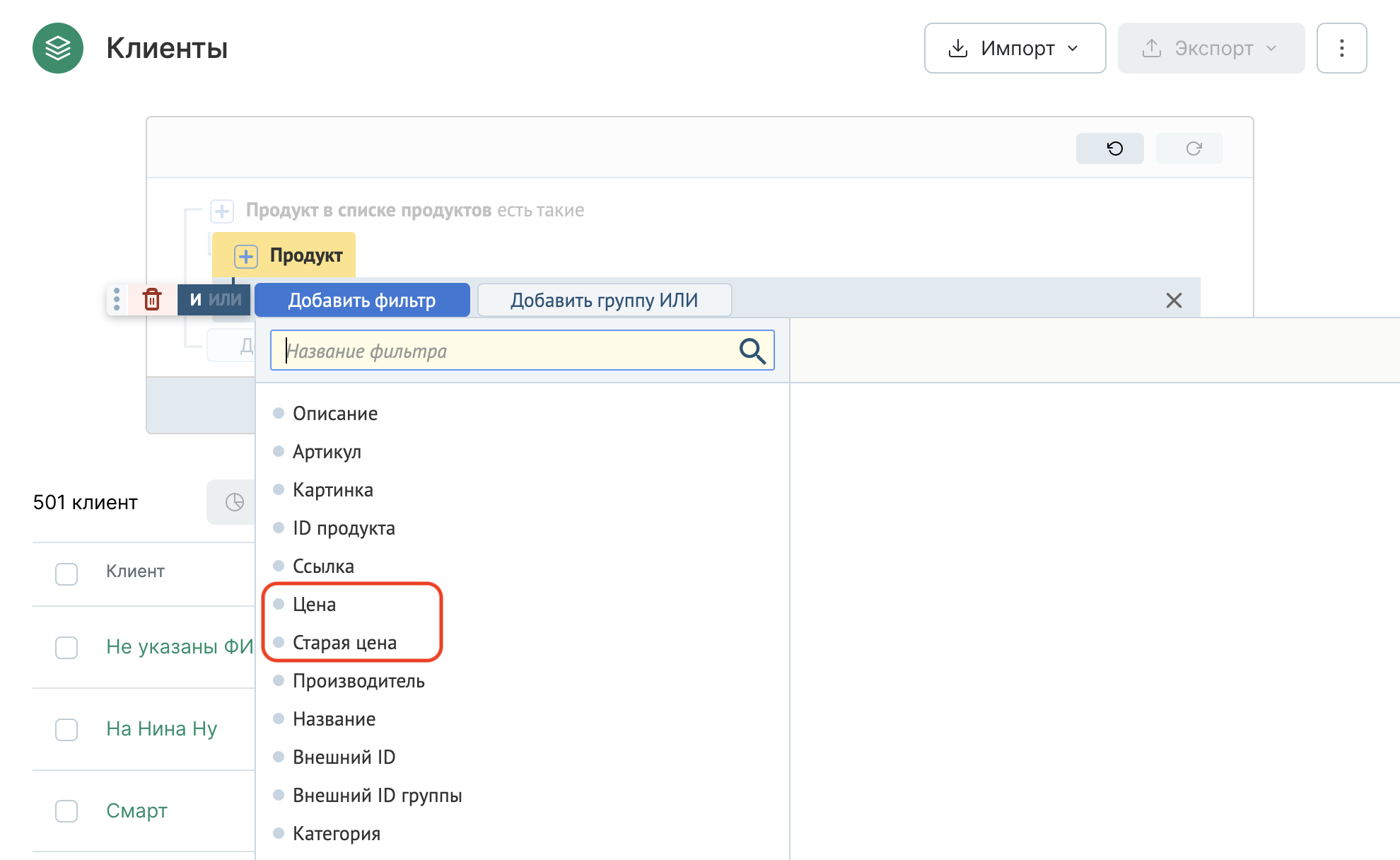Screen dimensions: 1400x860
Task: Choose the Старая цена filter
Action: coord(344,643)
